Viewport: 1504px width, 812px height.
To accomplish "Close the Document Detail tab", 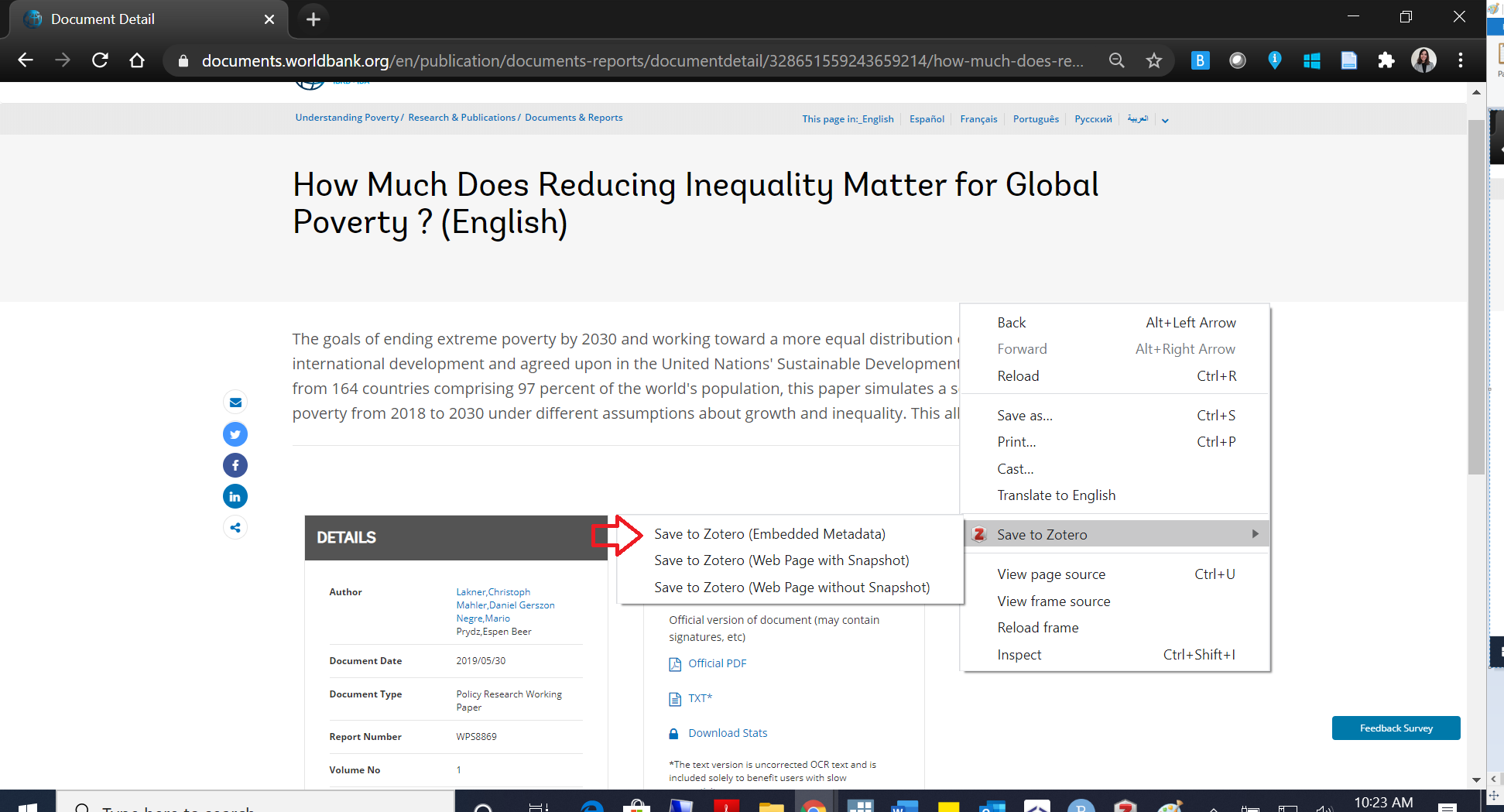I will click(x=269, y=19).
